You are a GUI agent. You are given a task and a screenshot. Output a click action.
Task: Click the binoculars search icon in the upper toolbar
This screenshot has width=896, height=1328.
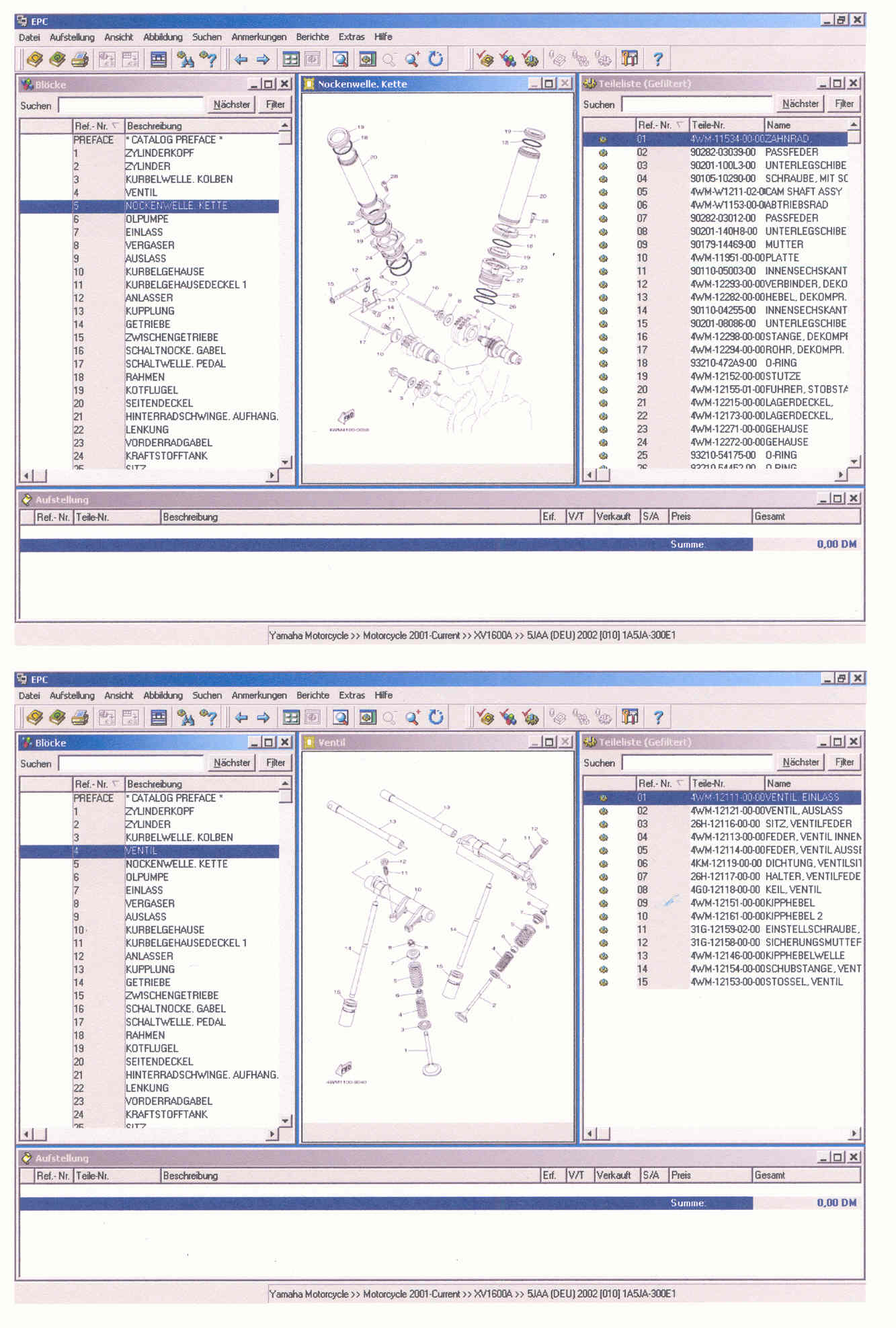click(x=185, y=60)
